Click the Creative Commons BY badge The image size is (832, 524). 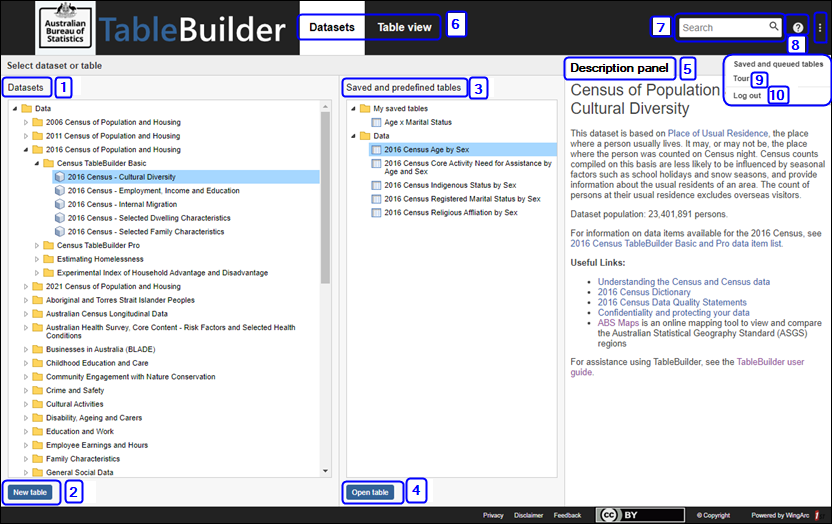pyautogui.click(x=640, y=515)
